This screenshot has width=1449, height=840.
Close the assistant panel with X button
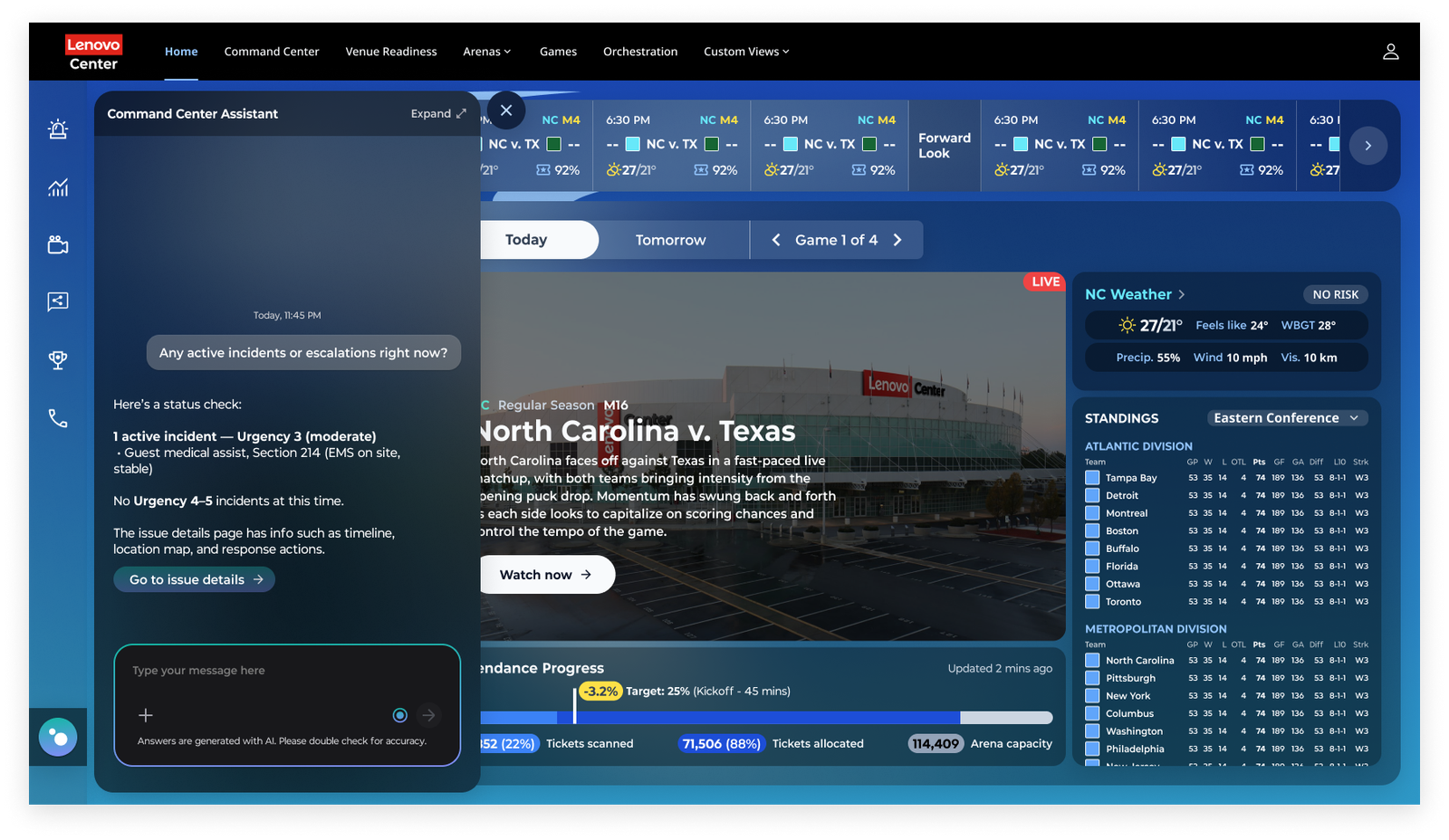pos(506,110)
